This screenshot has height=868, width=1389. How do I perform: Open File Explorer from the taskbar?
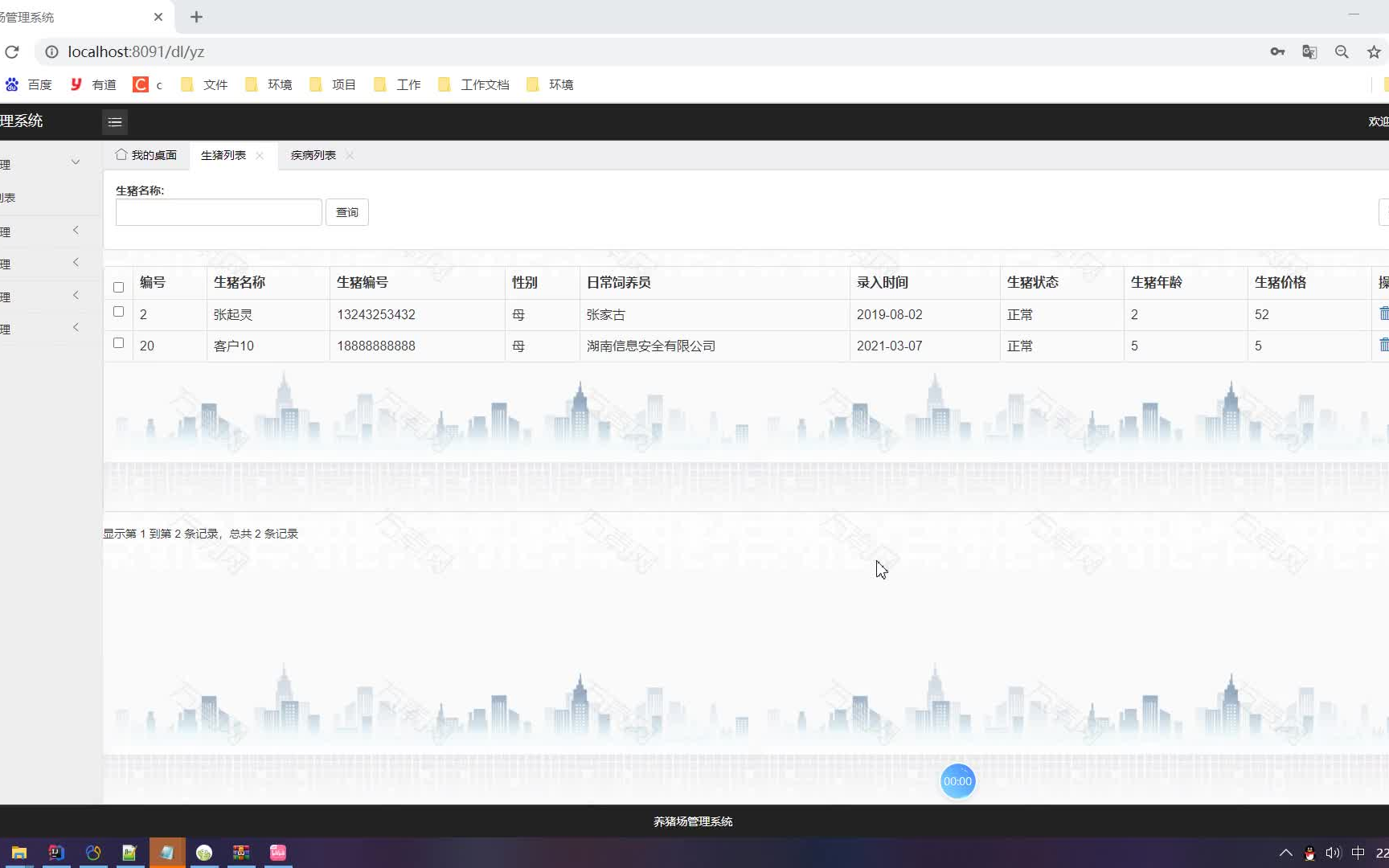pos(19,853)
